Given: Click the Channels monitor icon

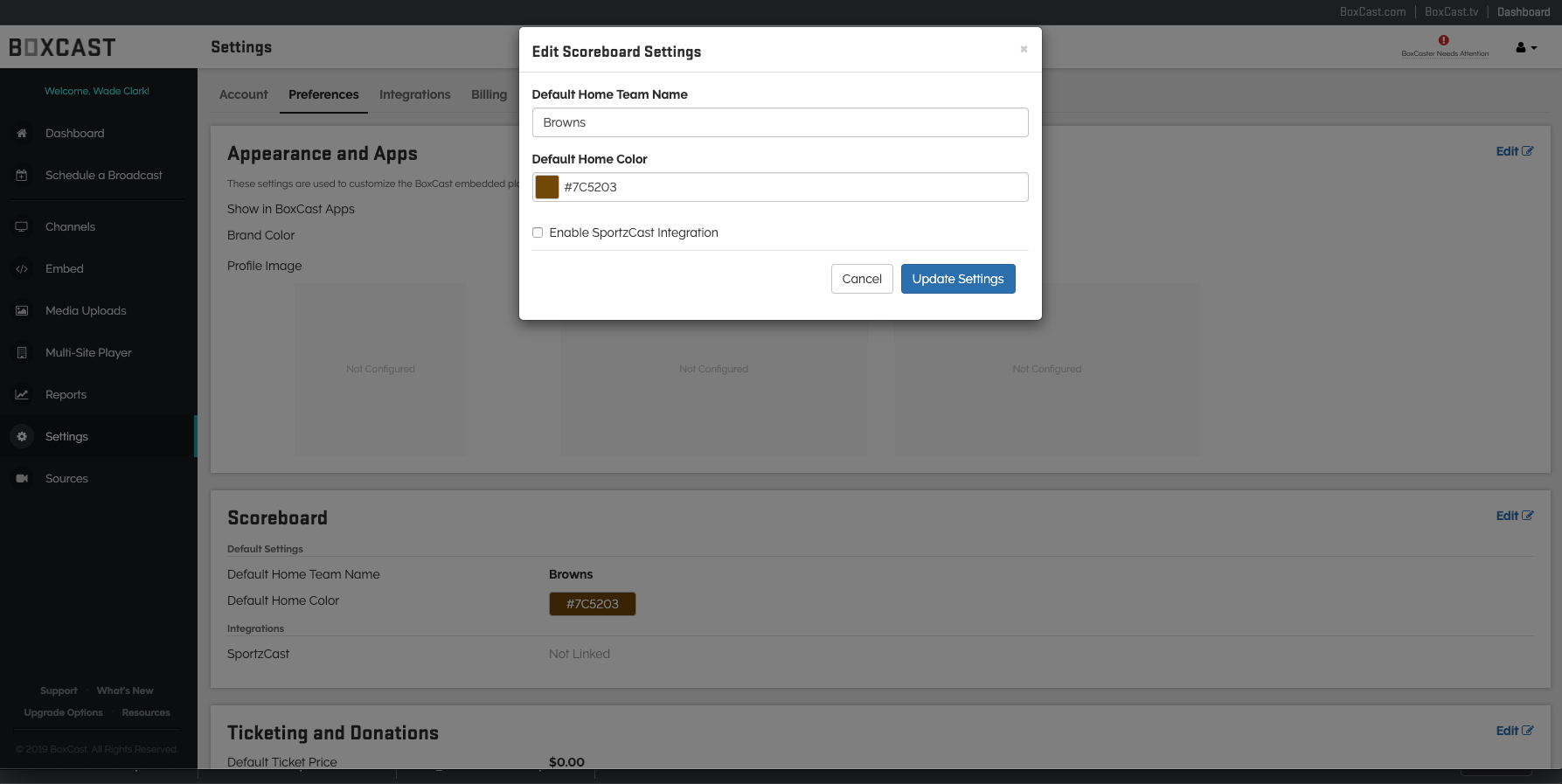Looking at the screenshot, I should (22, 227).
